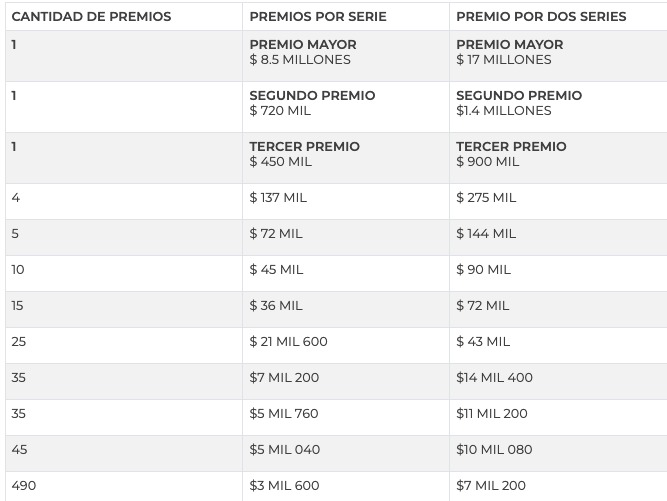Click the $ 275 MIL cell
The height and width of the screenshot is (501, 667).
coord(558,201)
